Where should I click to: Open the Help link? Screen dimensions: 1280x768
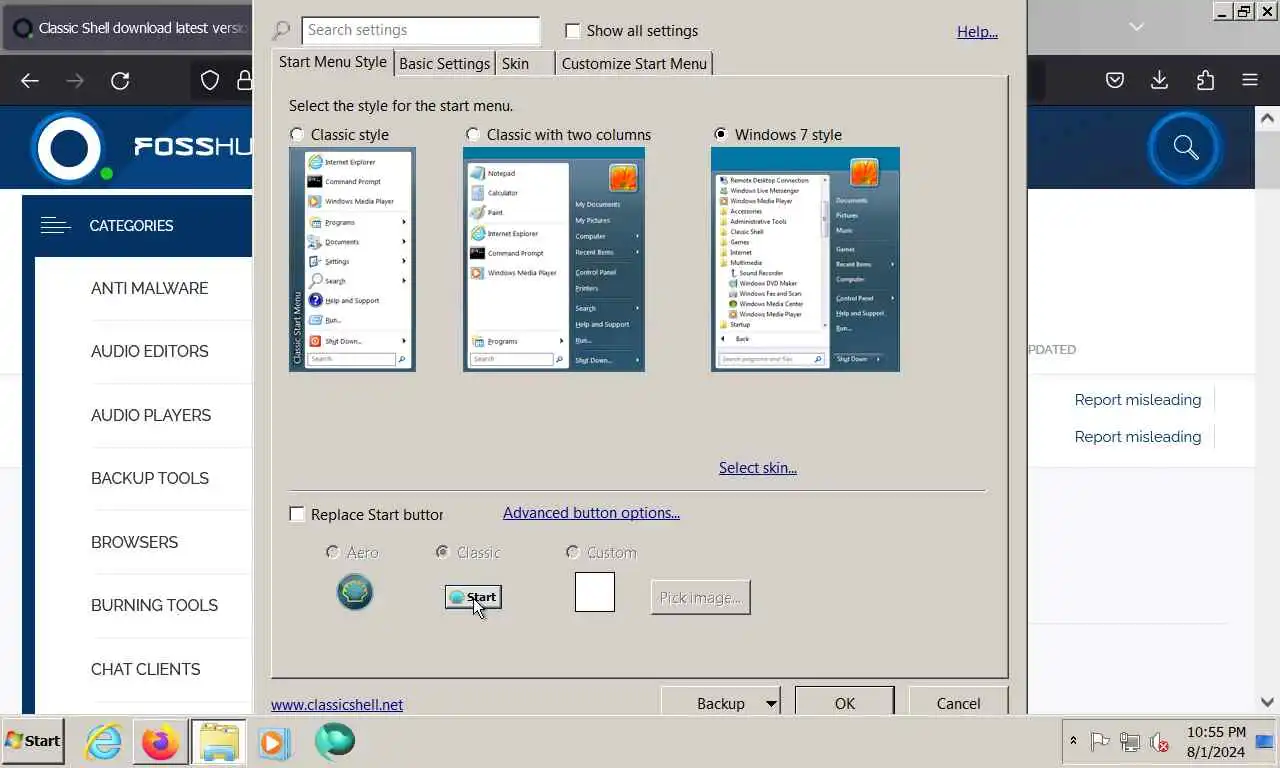(977, 32)
